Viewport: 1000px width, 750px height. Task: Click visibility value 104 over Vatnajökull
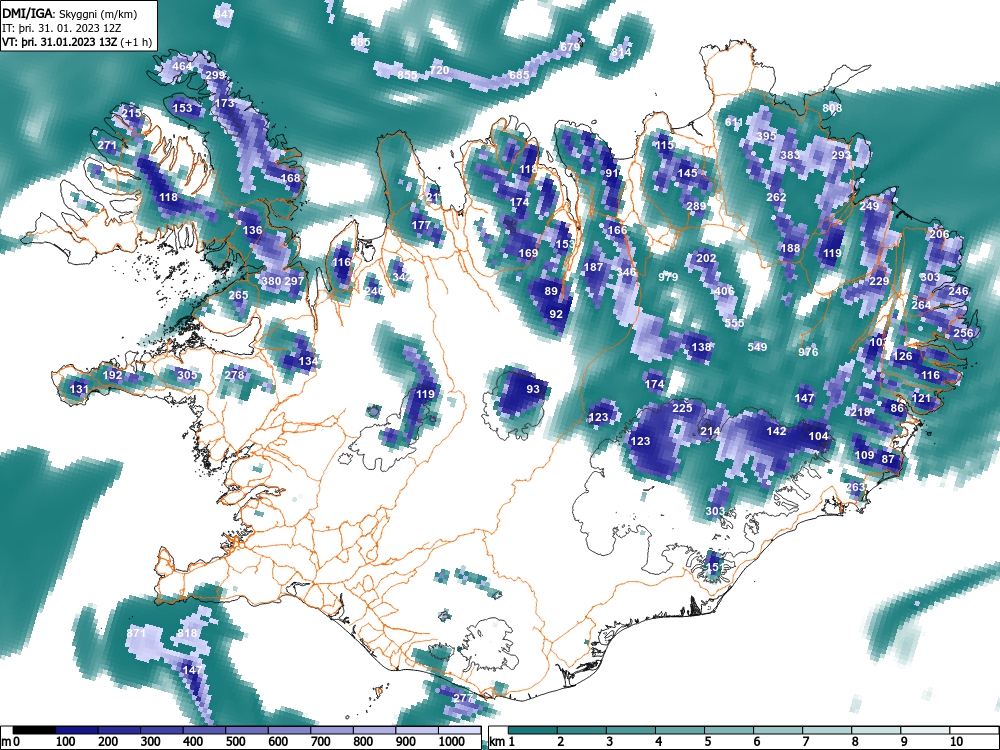pos(818,436)
